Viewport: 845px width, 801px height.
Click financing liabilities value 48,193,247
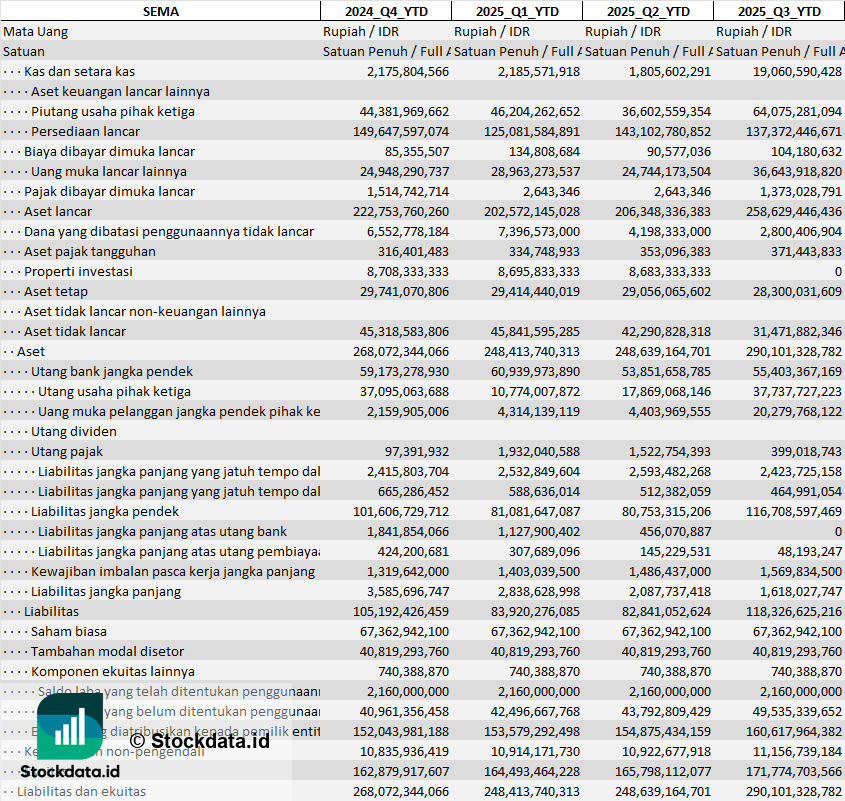(x=809, y=550)
